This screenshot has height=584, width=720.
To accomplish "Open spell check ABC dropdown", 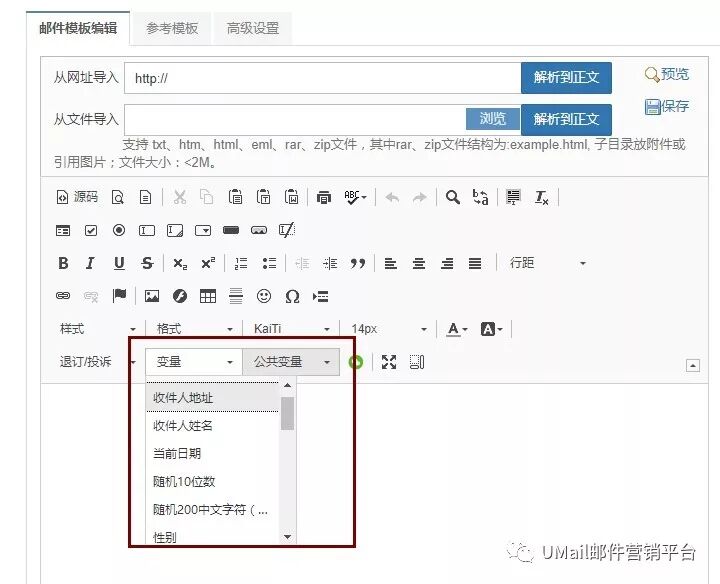I will tap(355, 197).
